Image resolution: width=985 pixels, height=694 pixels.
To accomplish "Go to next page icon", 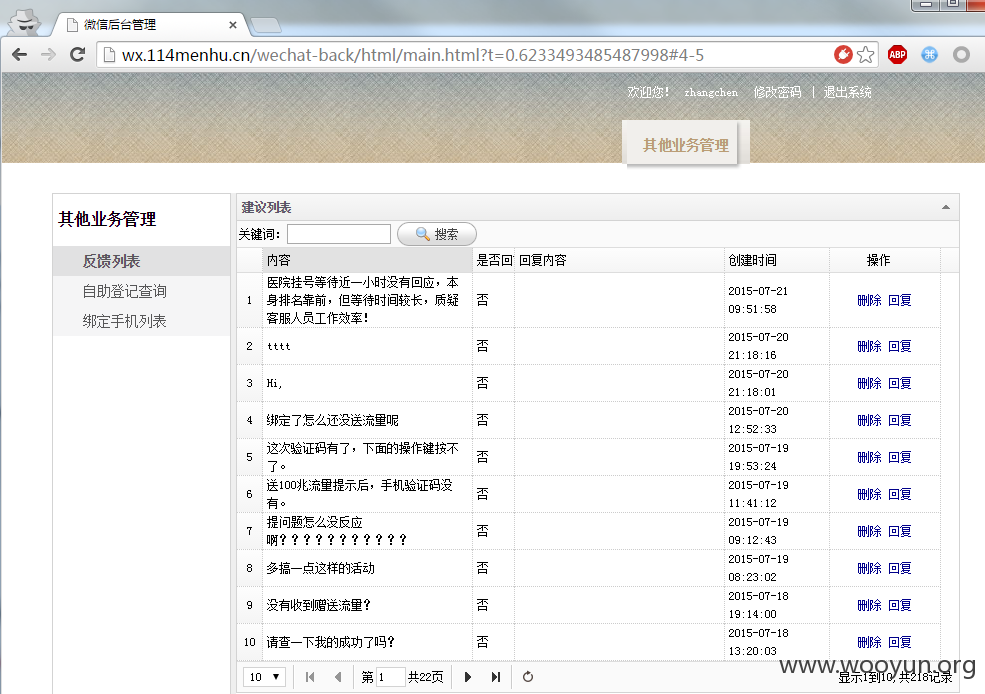I will pyautogui.click(x=467, y=677).
